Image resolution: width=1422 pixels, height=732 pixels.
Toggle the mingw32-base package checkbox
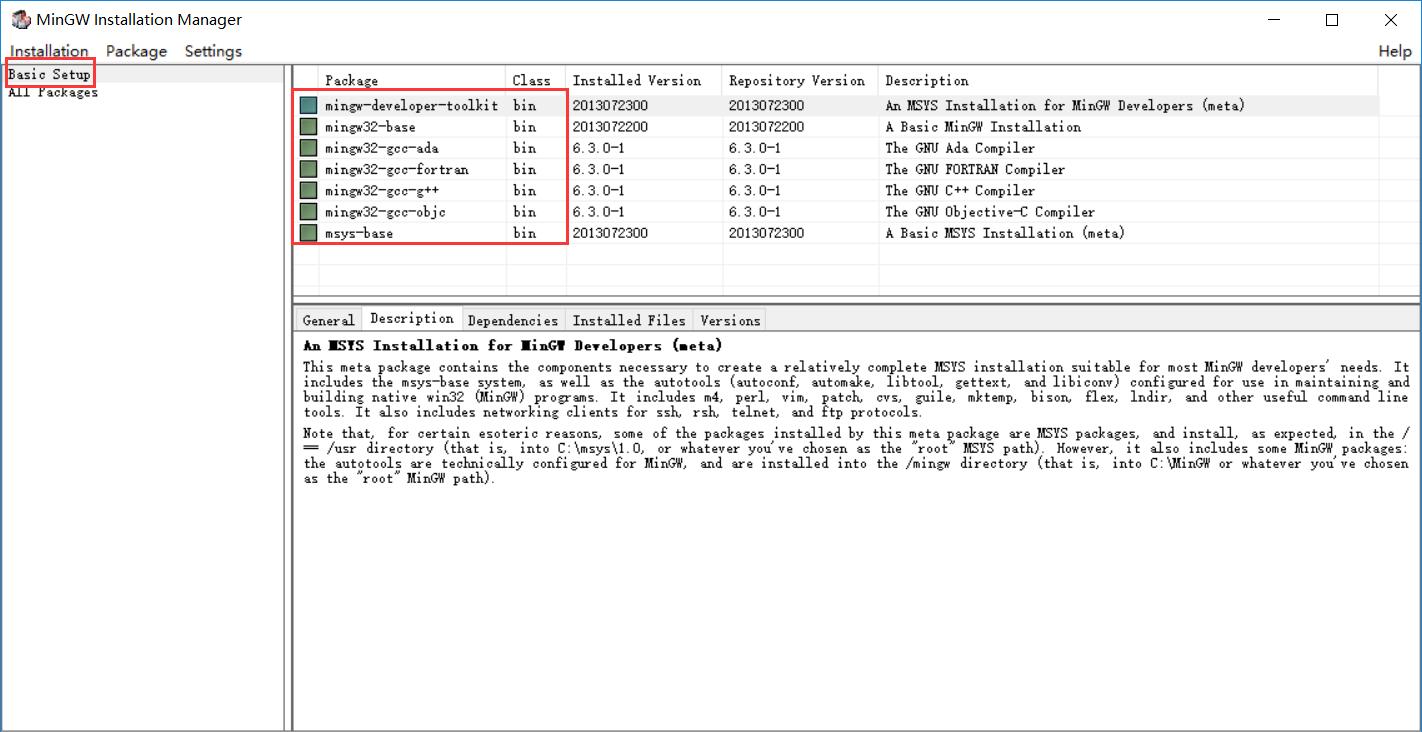click(308, 127)
